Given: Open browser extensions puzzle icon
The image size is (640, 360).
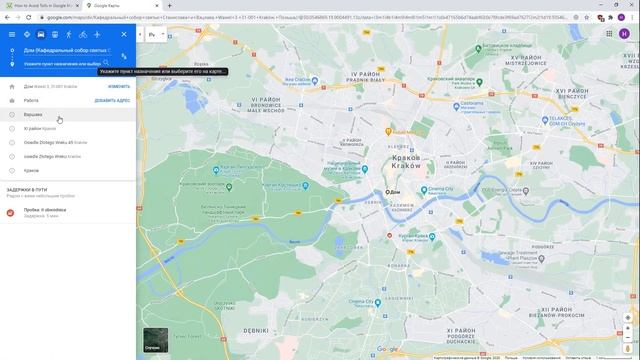Looking at the screenshot, I should 610,18.
